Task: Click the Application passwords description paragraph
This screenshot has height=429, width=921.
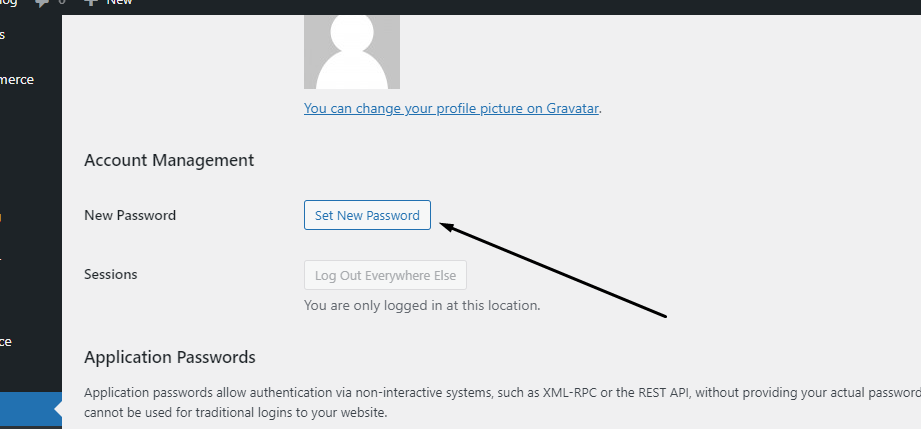Action: [x=502, y=403]
